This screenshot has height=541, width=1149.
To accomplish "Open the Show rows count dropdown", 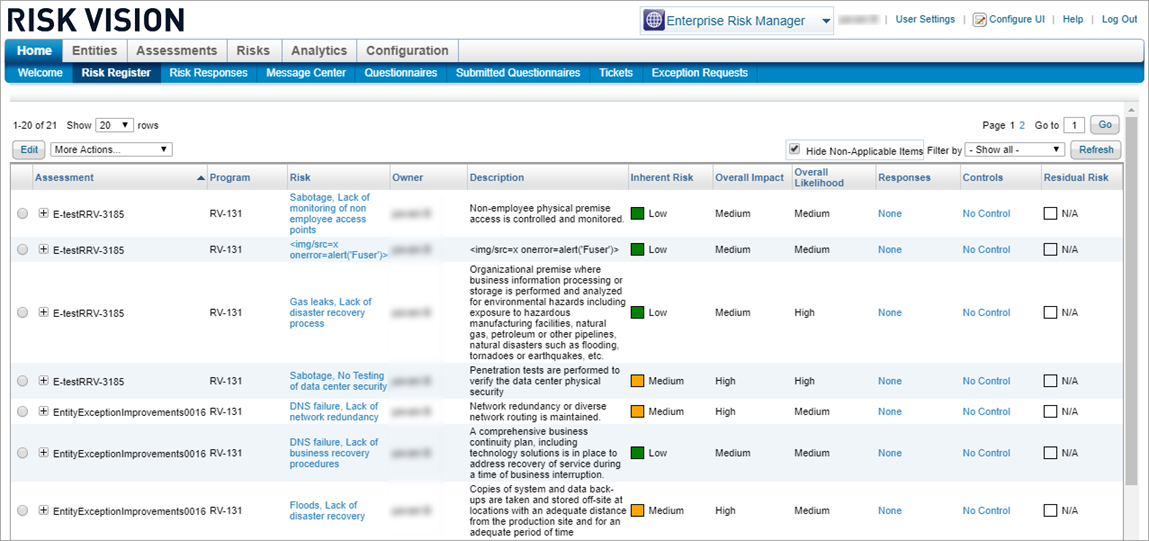I will coord(115,125).
